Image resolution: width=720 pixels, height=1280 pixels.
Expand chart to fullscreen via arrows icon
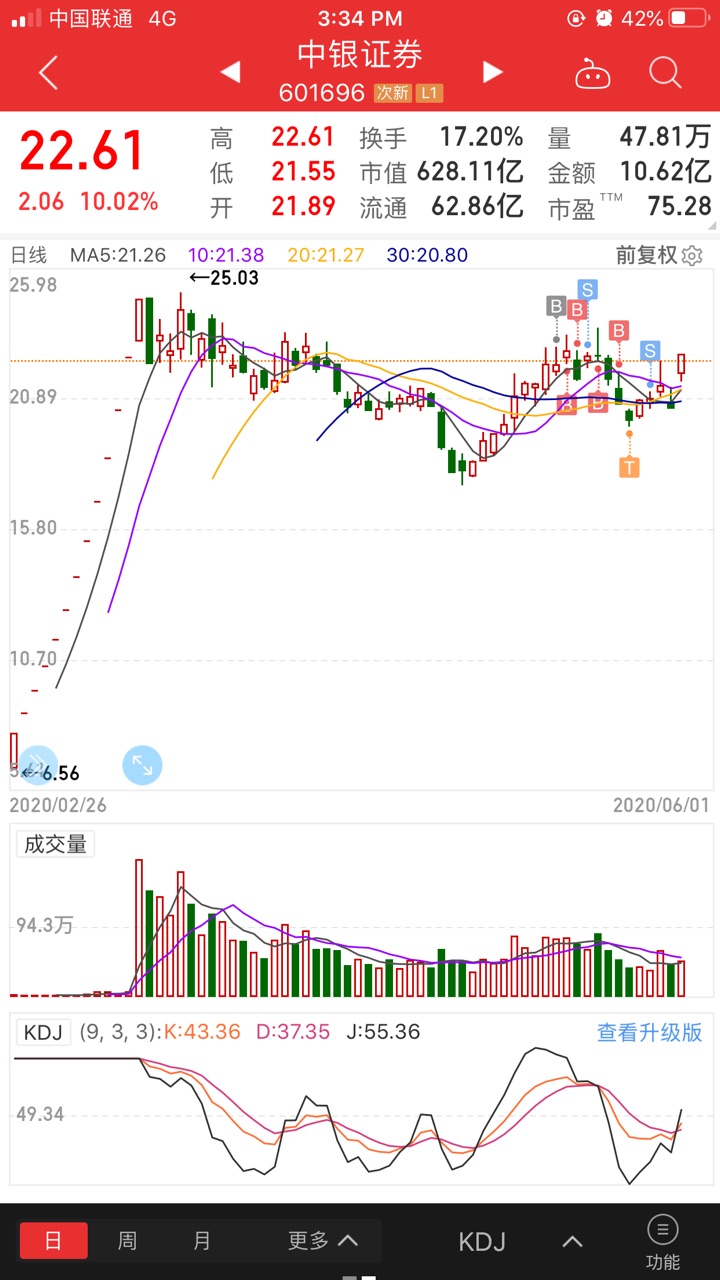(142, 765)
